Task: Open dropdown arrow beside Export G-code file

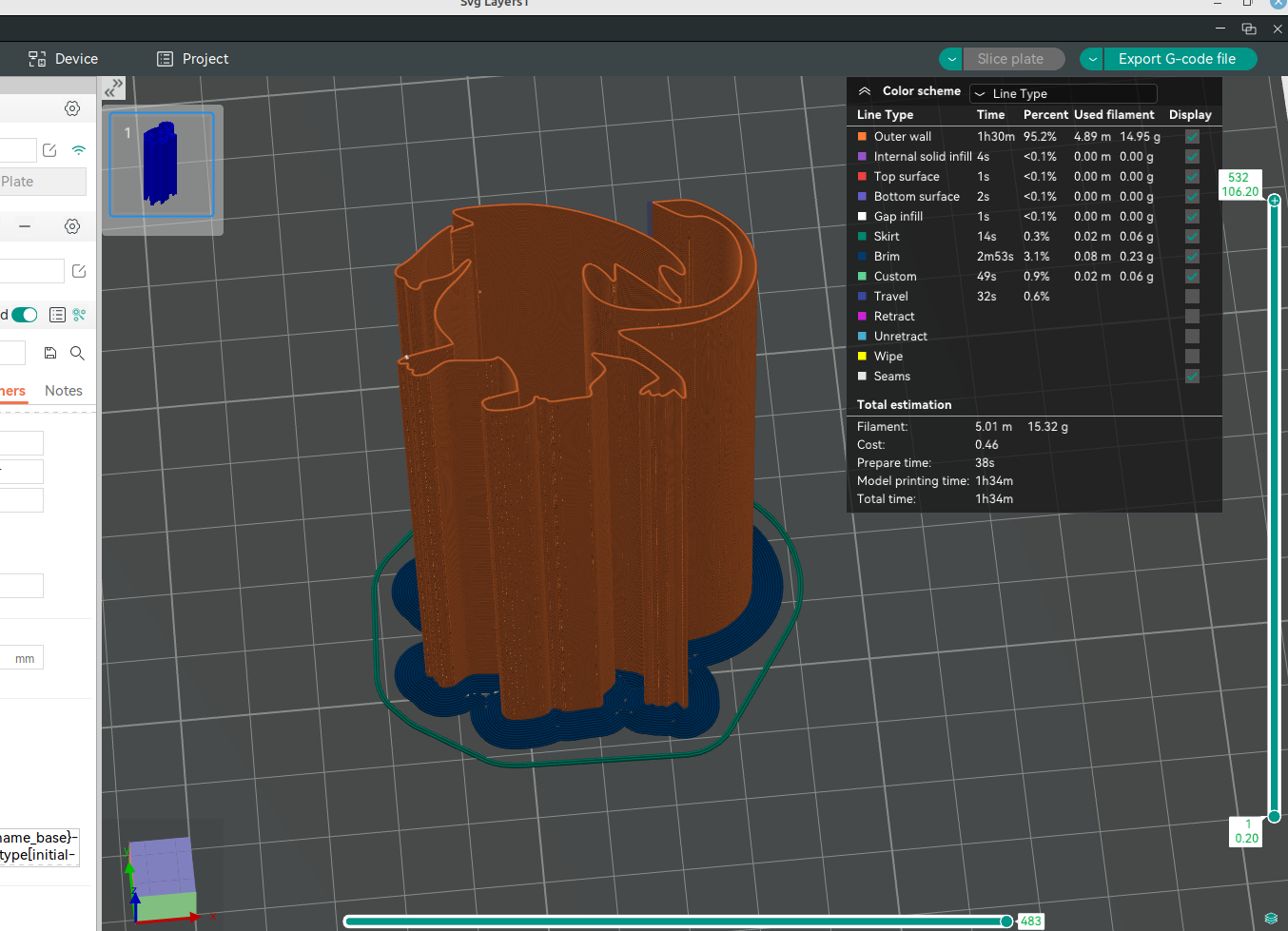Action: pyautogui.click(x=1092, y=59)
